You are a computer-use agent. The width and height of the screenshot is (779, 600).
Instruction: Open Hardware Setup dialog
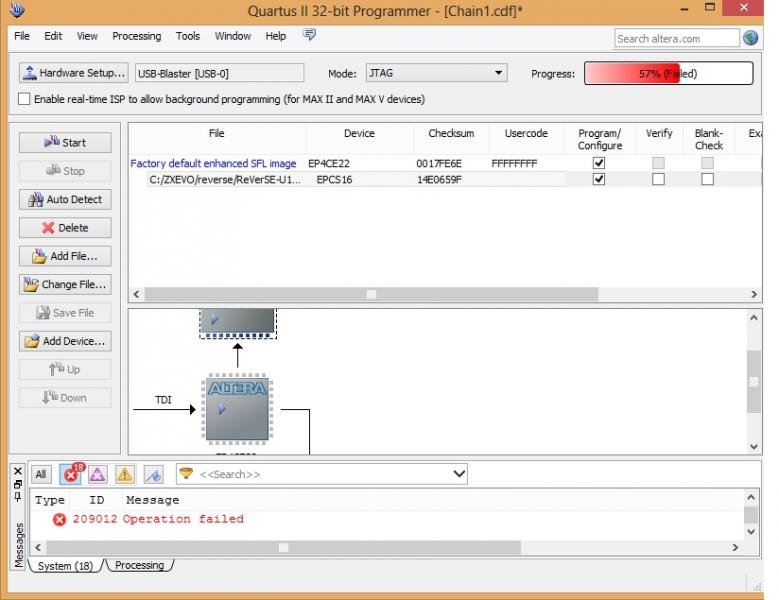tap(74, 73)
